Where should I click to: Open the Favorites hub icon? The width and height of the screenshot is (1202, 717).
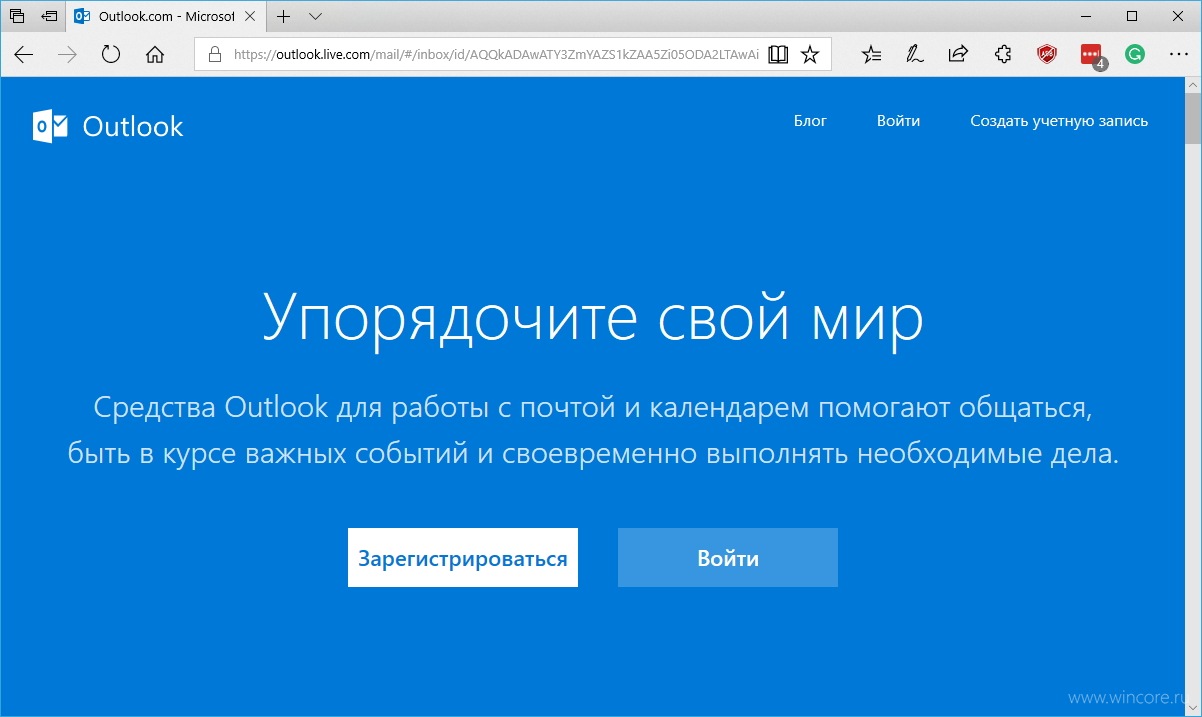(872, 55)
